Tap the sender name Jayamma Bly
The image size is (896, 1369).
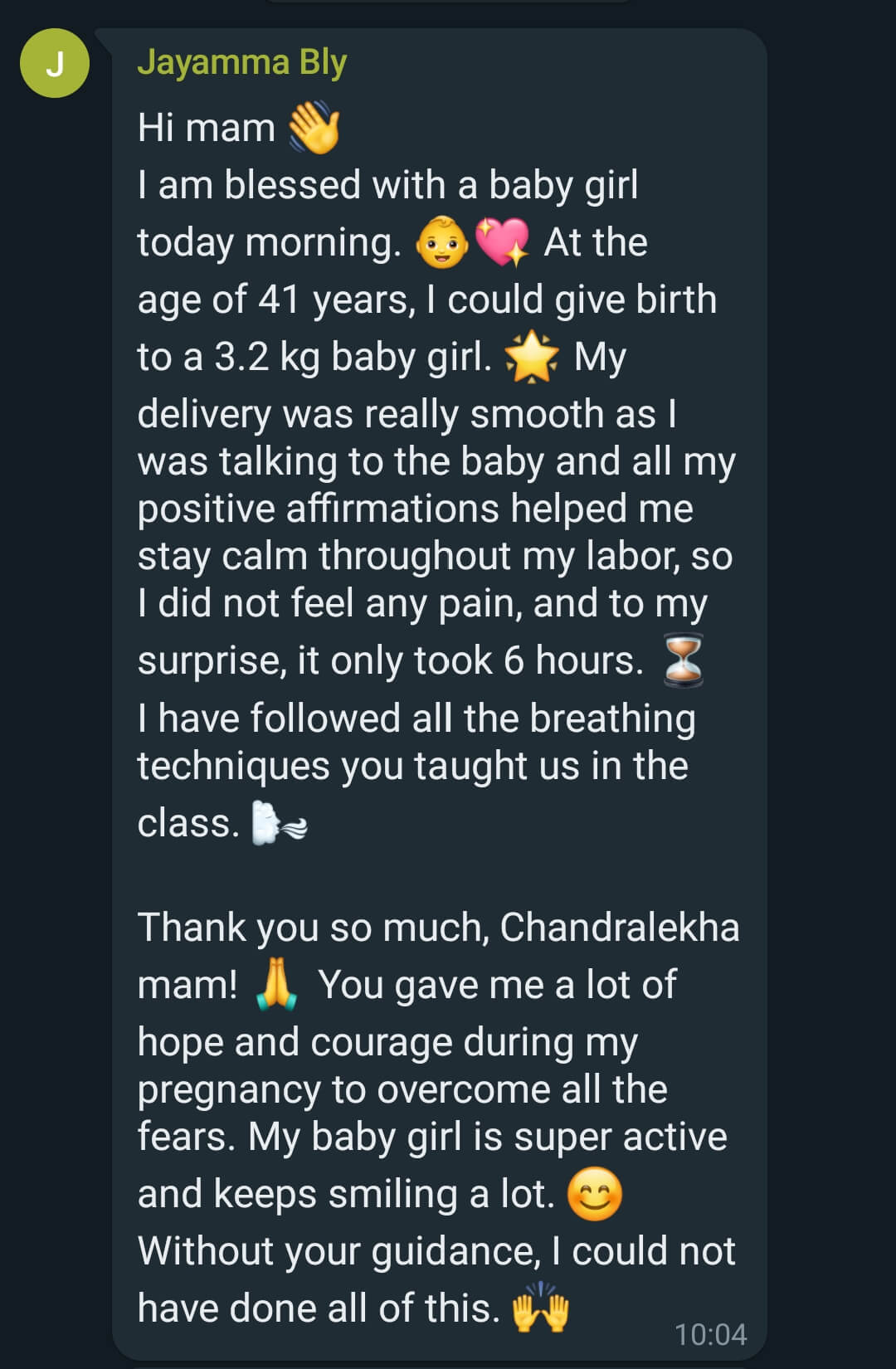click(x=241, y=62)
